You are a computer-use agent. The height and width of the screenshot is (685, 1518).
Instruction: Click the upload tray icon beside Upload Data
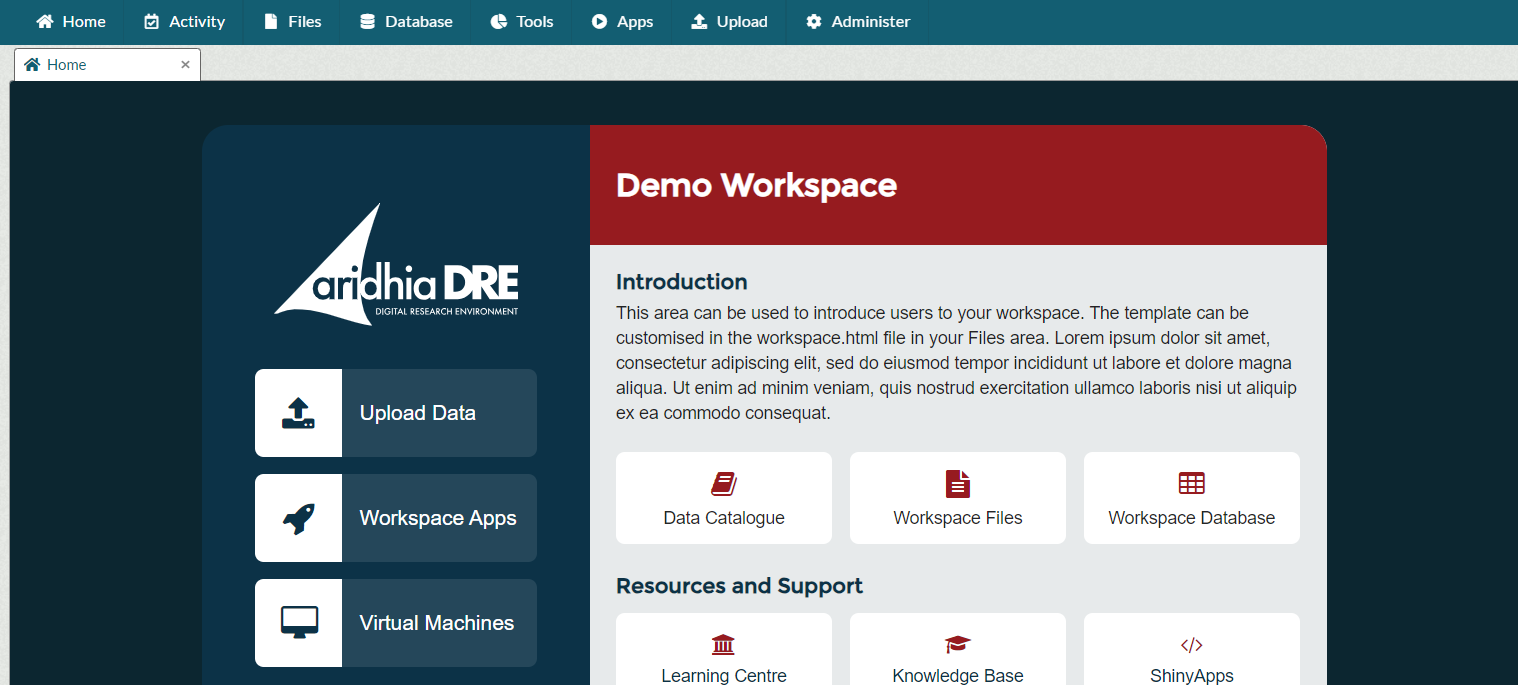click(298, 413)
